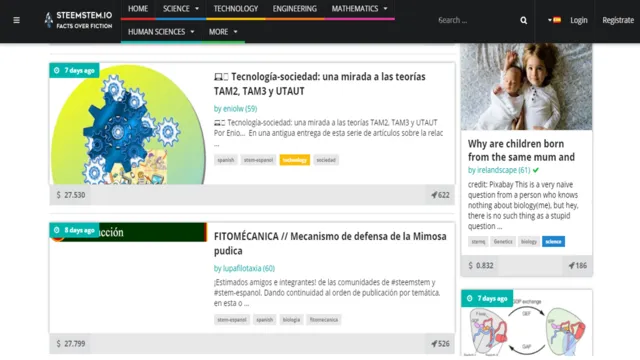
Task: Click the clock icon on '8 days ago' badge
Action: click(57, 230)
